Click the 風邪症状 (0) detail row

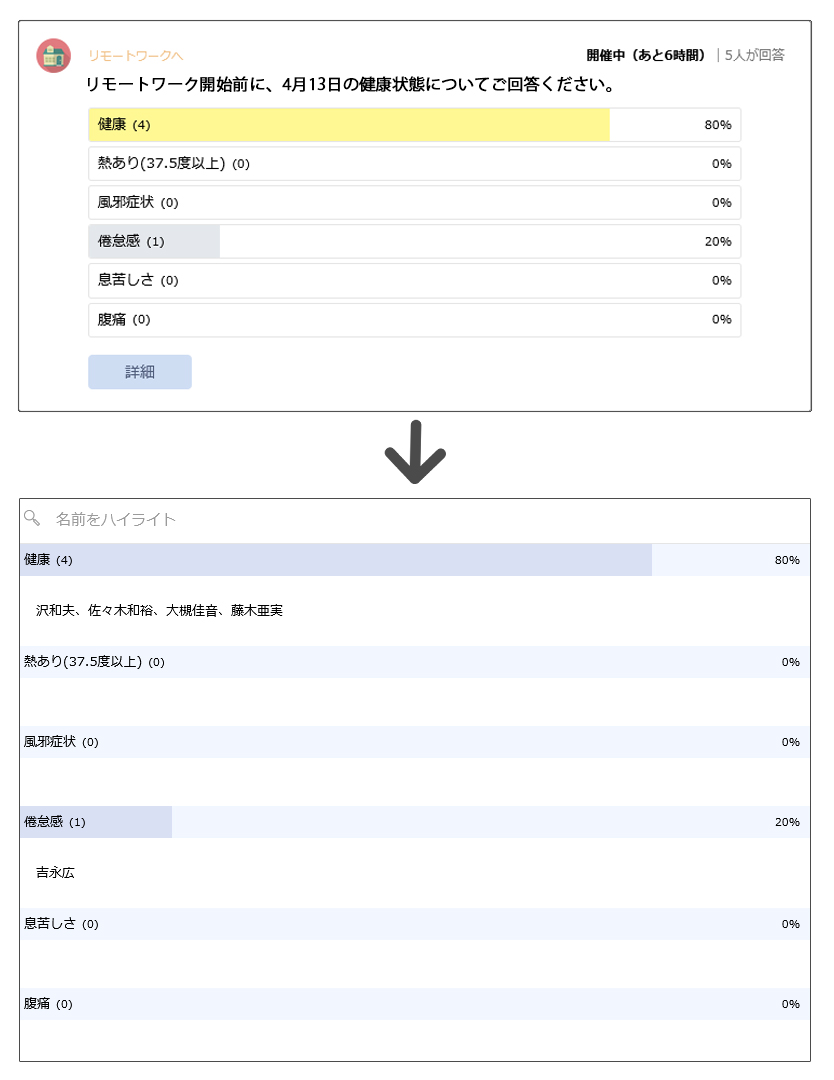tap(415, 742)
